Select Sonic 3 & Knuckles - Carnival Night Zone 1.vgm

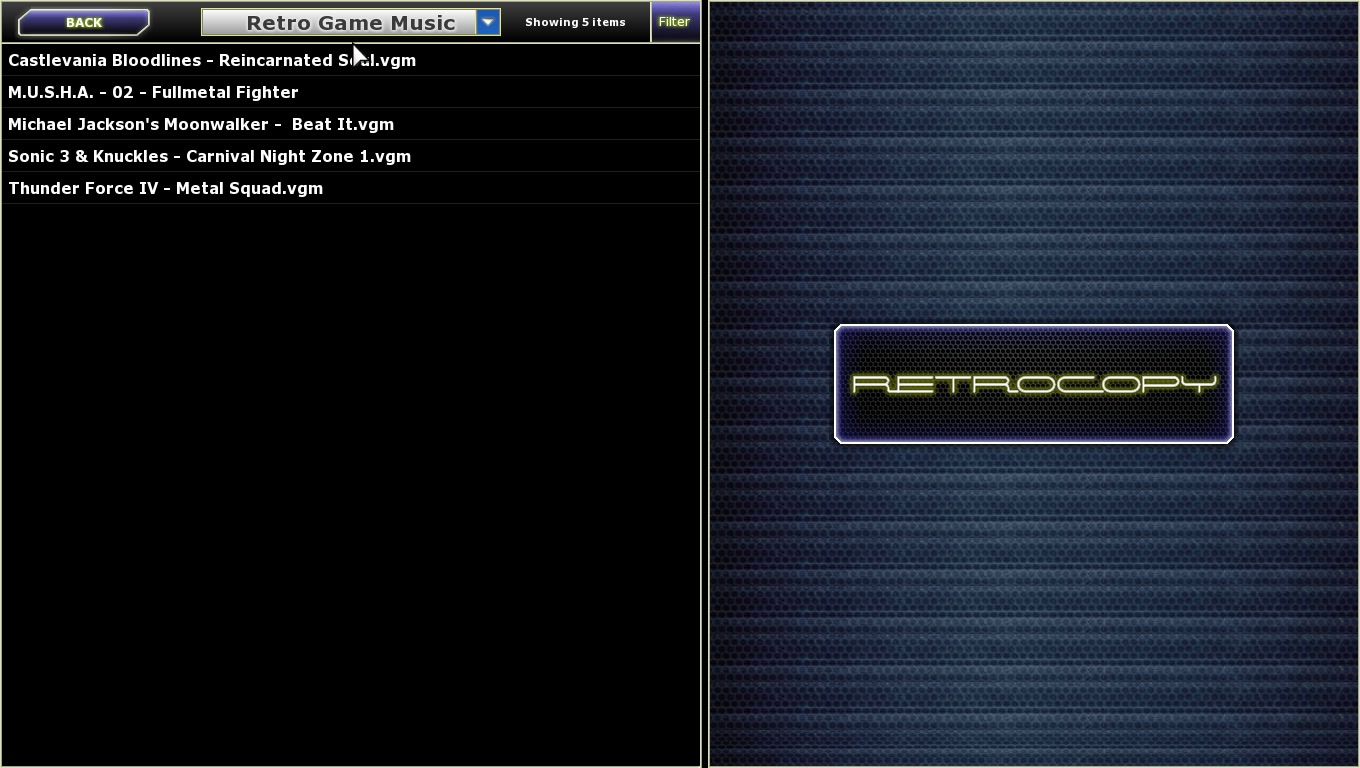(x=351, y=156)
